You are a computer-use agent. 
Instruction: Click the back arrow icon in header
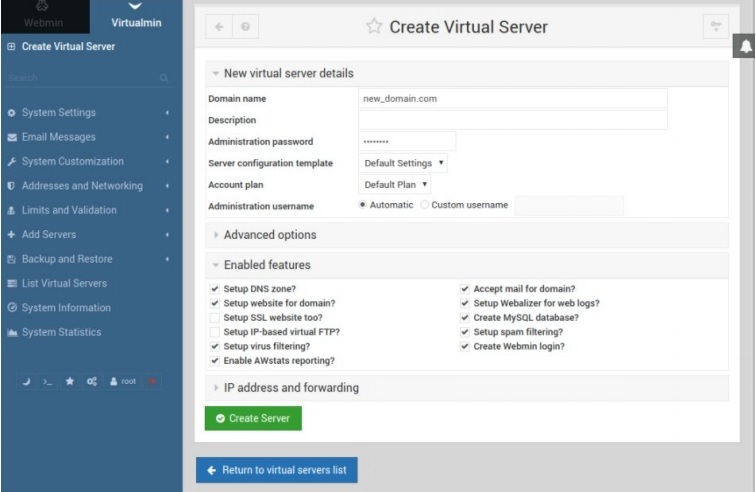pyautogui.click(x=219, y=27)
